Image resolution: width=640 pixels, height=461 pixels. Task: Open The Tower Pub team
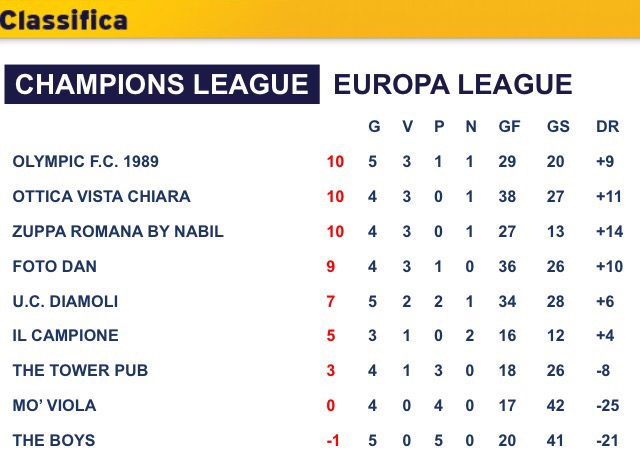pyautogui.click(x=80, y=371)
